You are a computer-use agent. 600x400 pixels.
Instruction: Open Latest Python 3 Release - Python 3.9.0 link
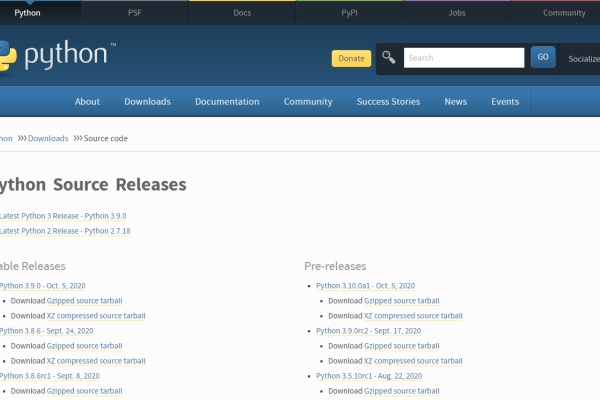63,216
